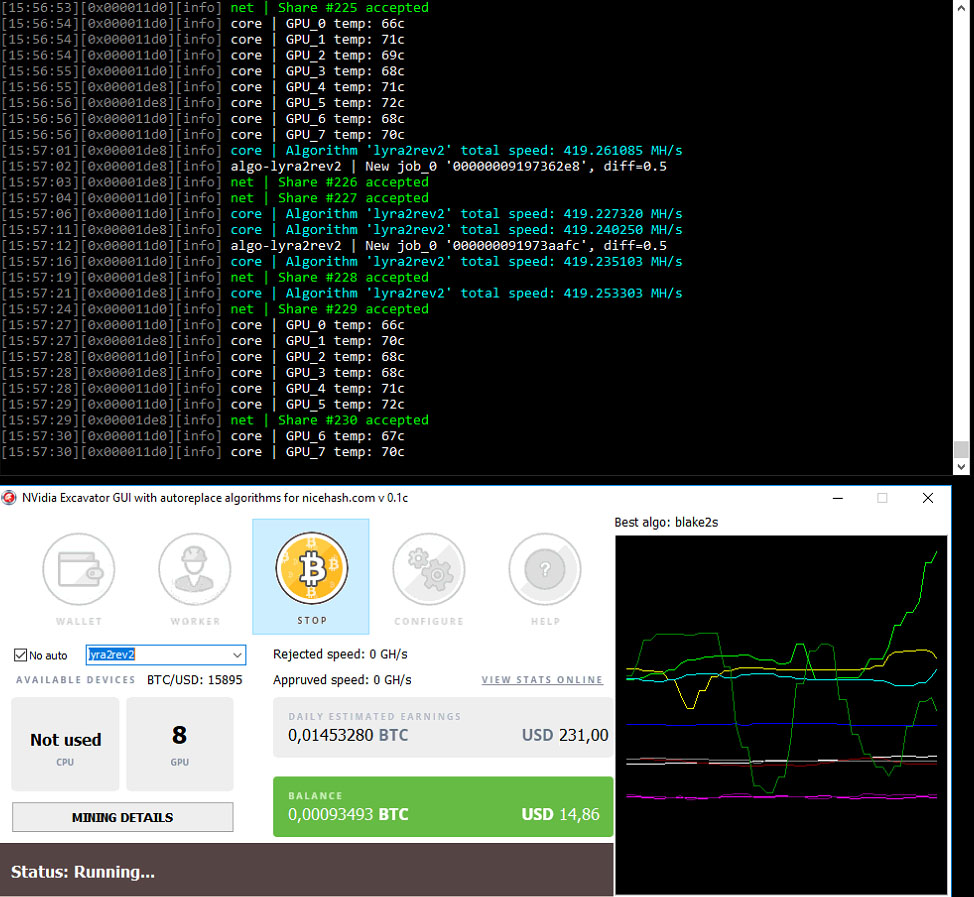The width and height of the screenshot is (974, 897).
Task: Click console line with speed 419.227320 MH/s
Action: pyautogui.click(x=342, y=214)
